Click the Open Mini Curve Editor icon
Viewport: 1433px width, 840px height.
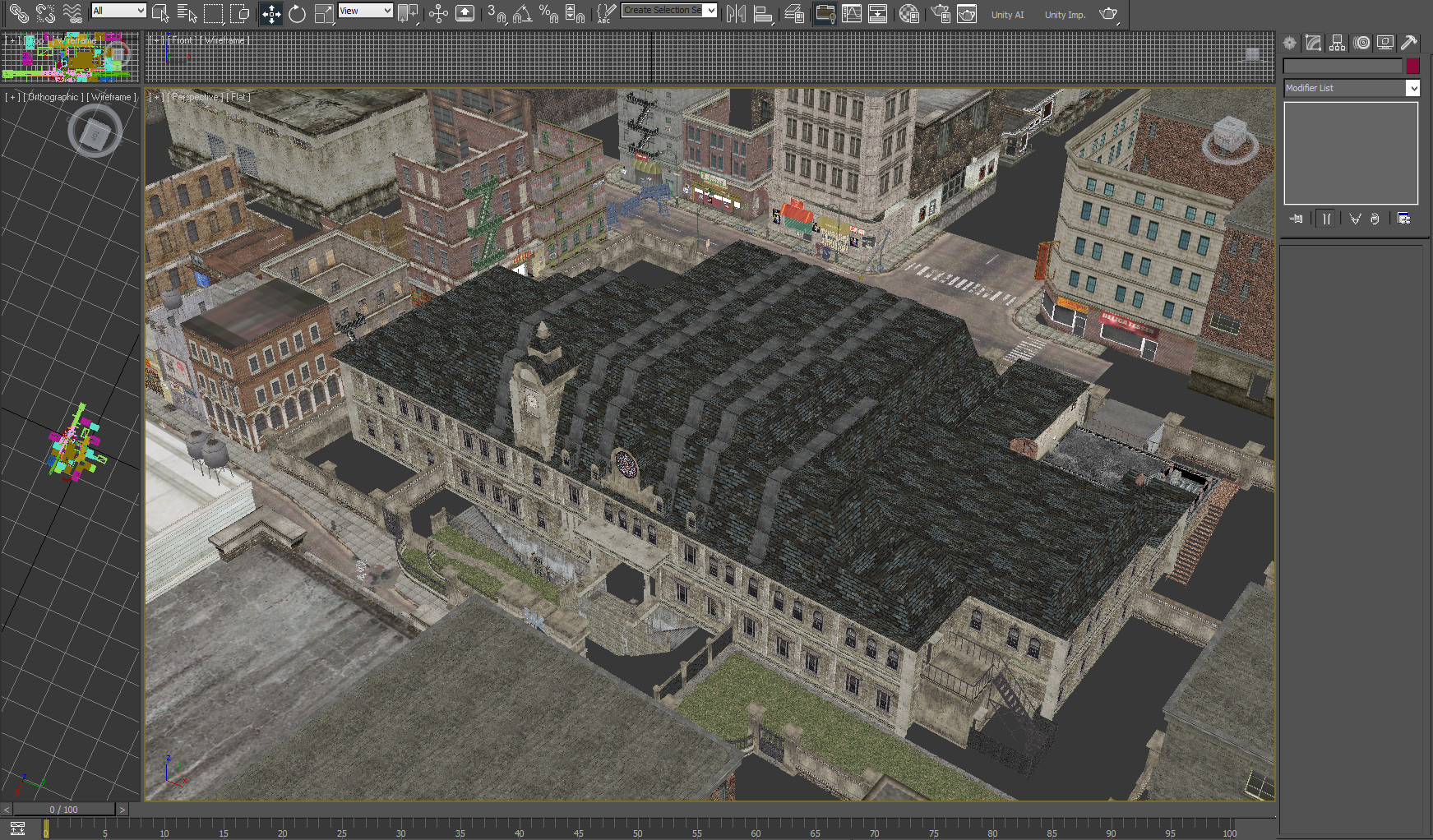point(17,828)
